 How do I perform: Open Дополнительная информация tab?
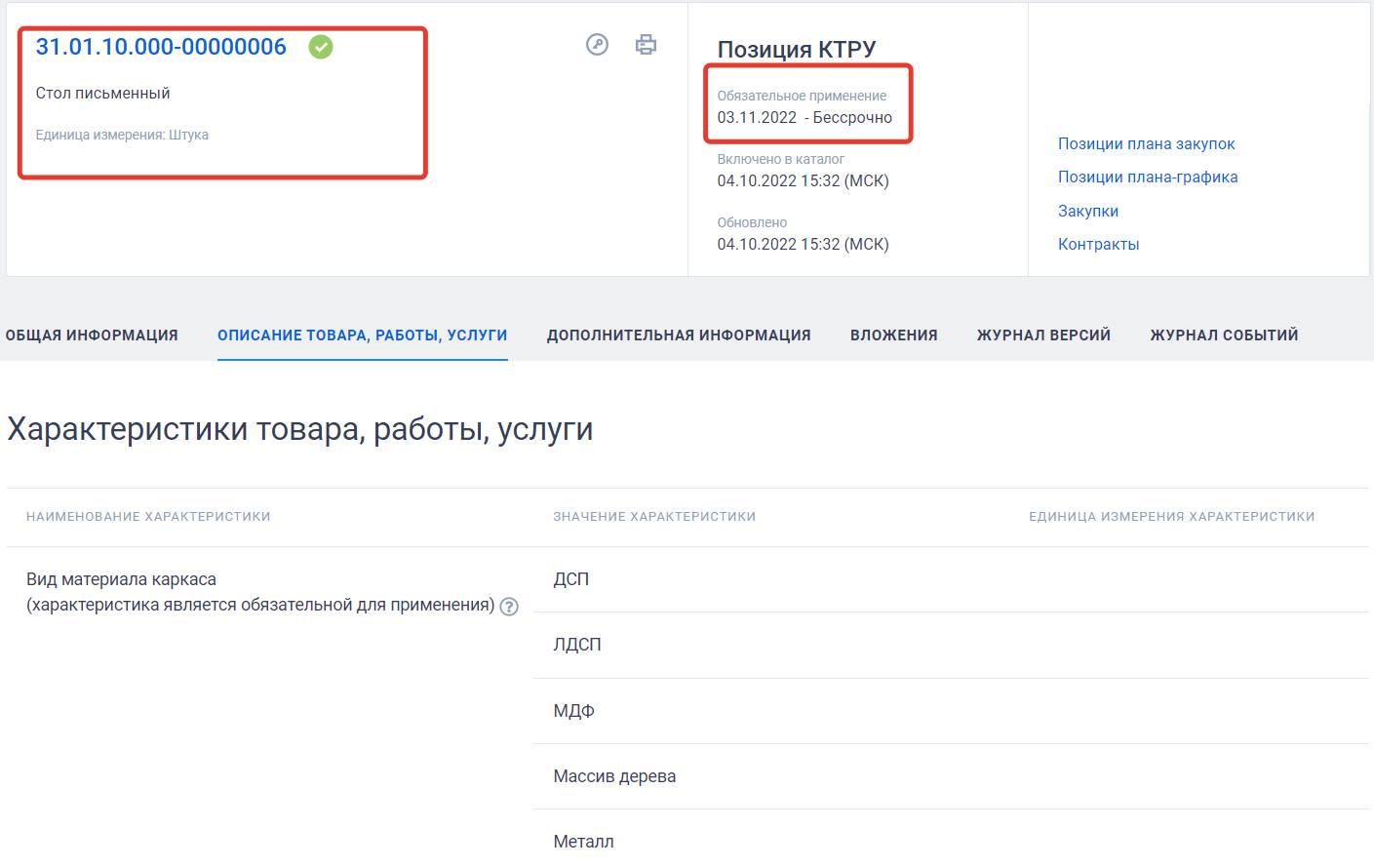pyautogui.click(x=679, y=335)
